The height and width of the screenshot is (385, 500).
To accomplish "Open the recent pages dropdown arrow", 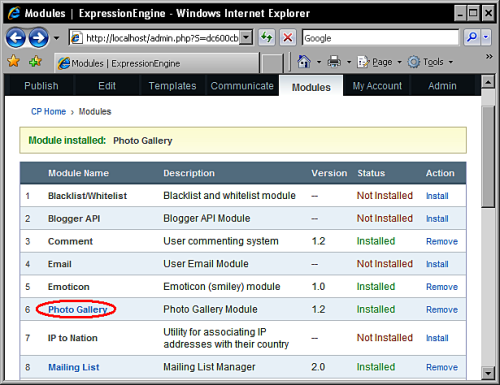I will point(56,38).
